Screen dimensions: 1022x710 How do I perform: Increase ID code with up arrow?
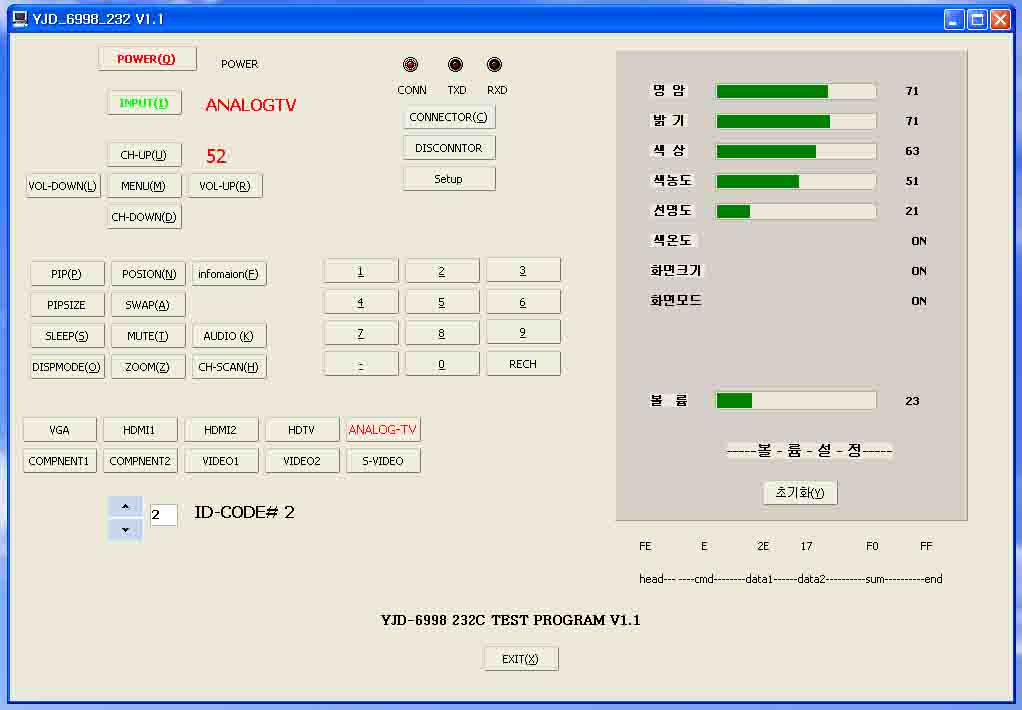point(125,507)
